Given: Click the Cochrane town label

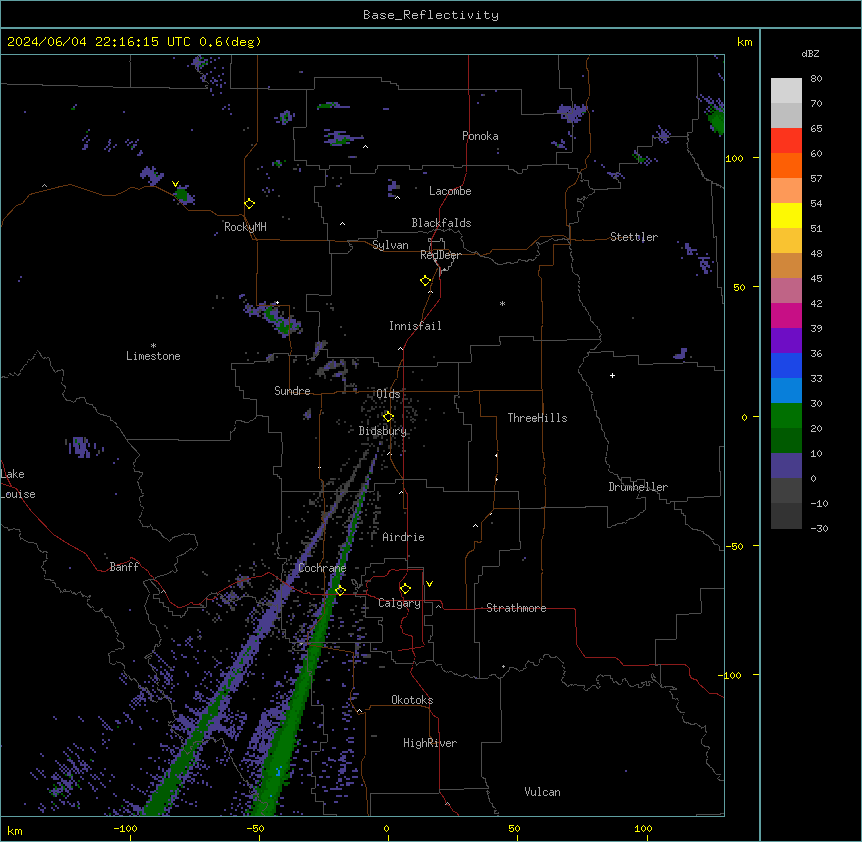Looking at the screenshot, I should point(322,568).
